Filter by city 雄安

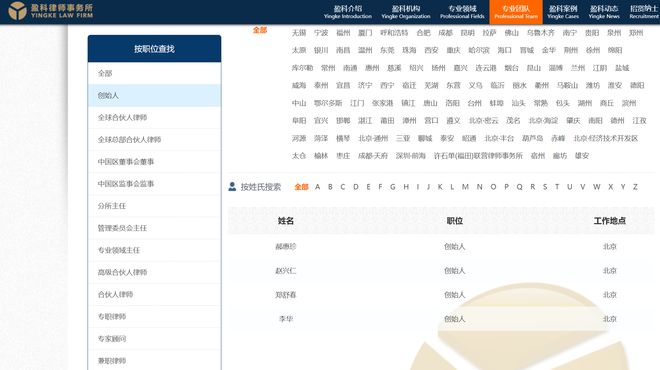[582, 156]
